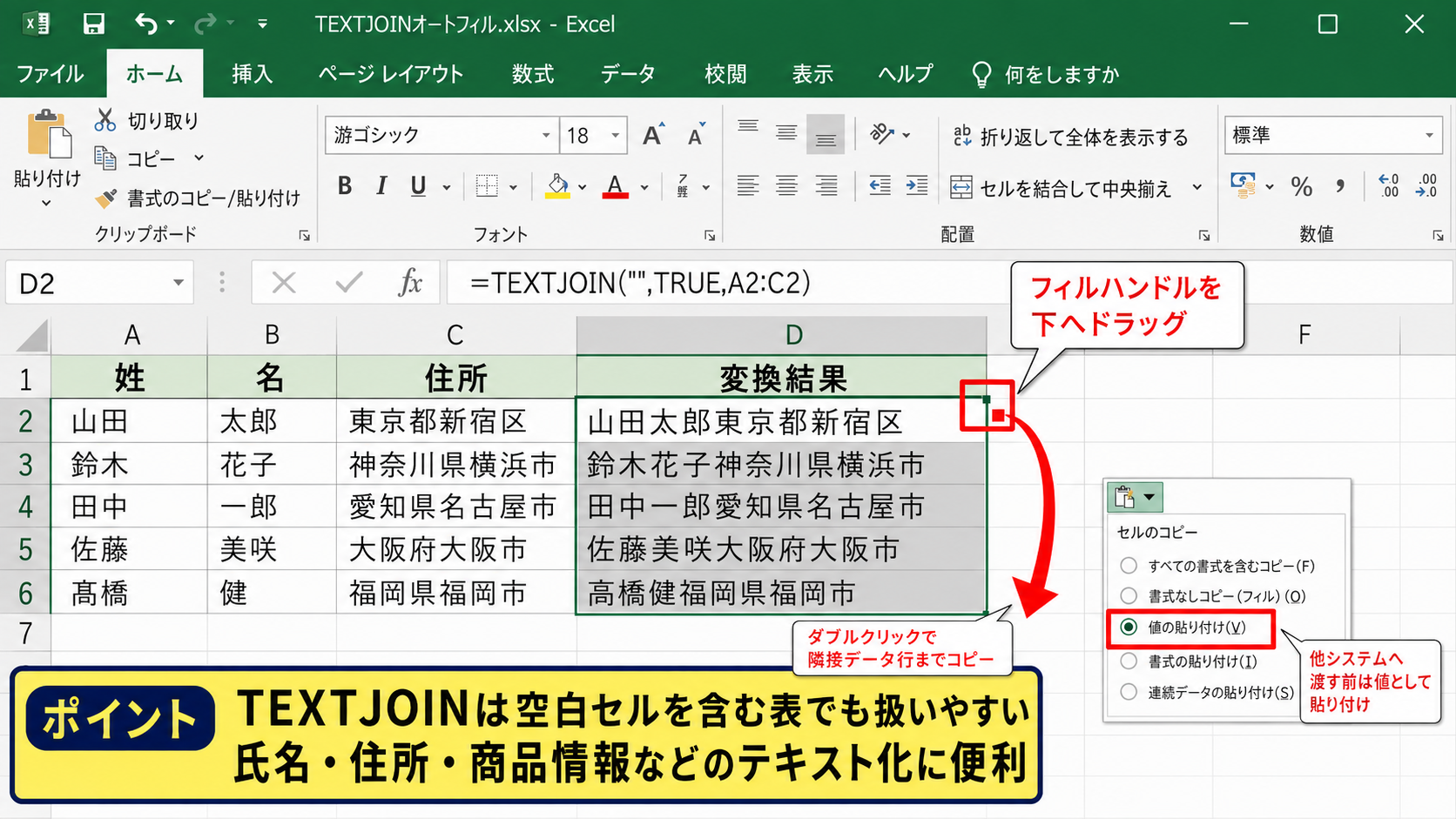Align text left
This screenshot has width=1456, height=819.
pos(748,185)
